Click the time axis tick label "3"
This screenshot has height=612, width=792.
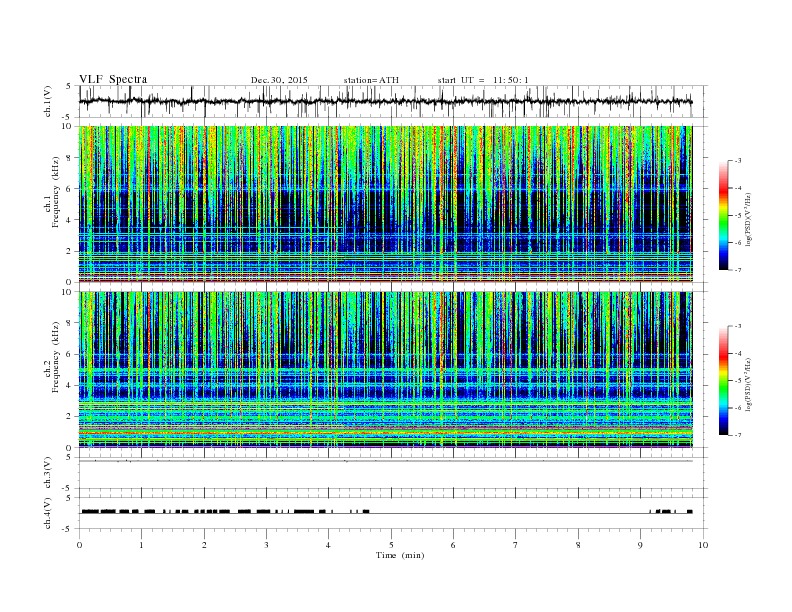[x=266, y=545]
